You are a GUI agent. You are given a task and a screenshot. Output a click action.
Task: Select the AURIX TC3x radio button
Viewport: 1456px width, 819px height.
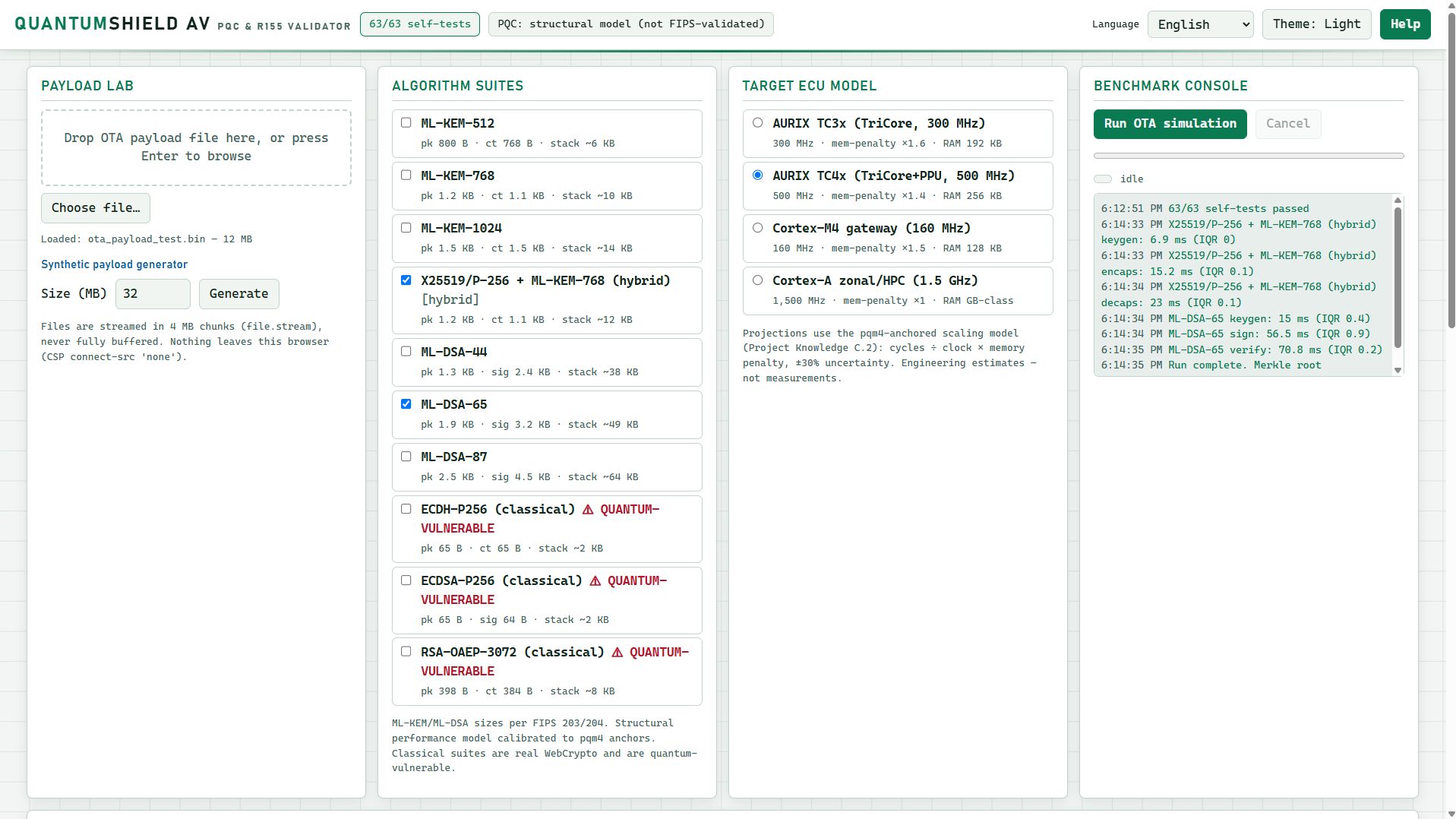[x=757, y=122]
